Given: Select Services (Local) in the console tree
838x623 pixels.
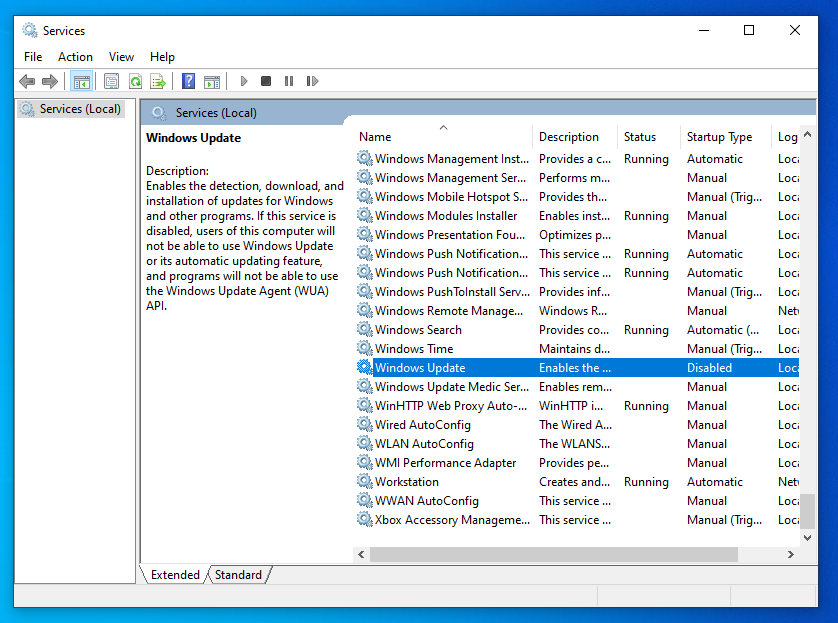Looking at the screenshot, I should tap(80, 109).
